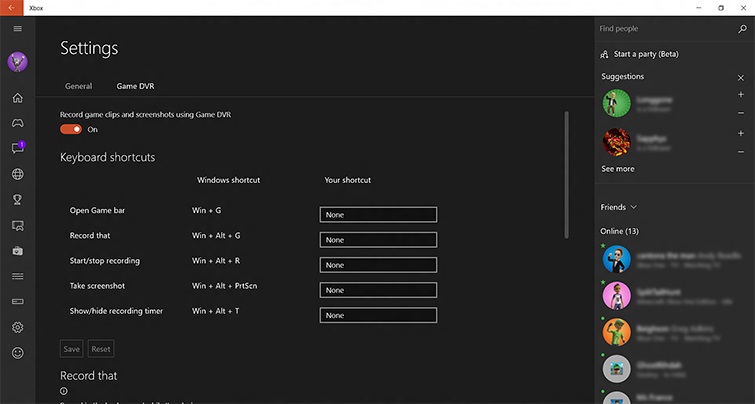Screen dimensions: 755x404
Task: Toggle Game DVR recording switch off
Action: [71, 129]
